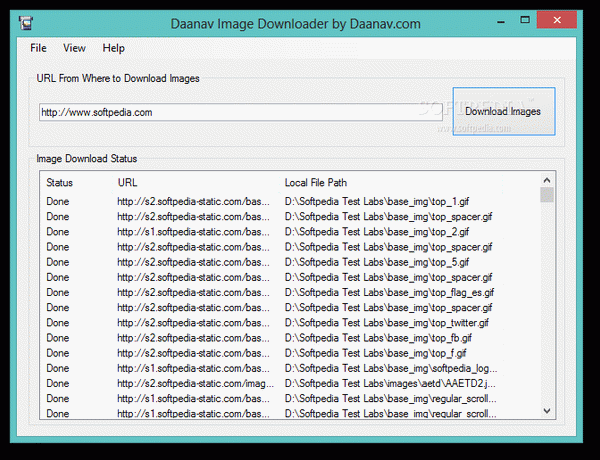This screenshot has height=460, width=600.
Task: Click the Status column header
Action: pos(59,183)
